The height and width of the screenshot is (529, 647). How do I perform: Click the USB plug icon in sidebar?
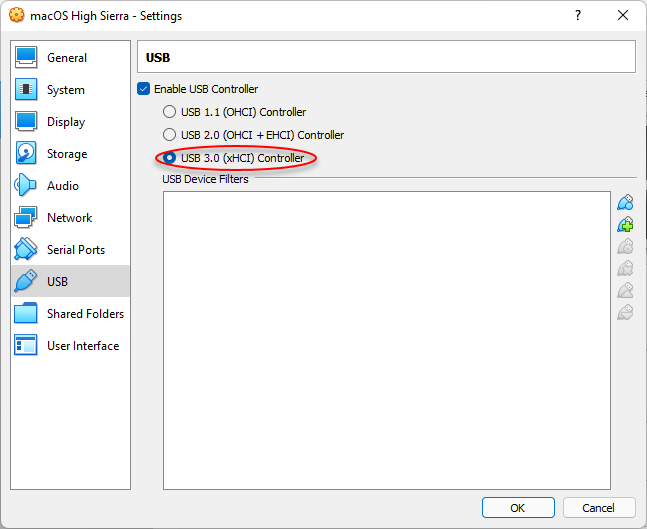(26, 281)
